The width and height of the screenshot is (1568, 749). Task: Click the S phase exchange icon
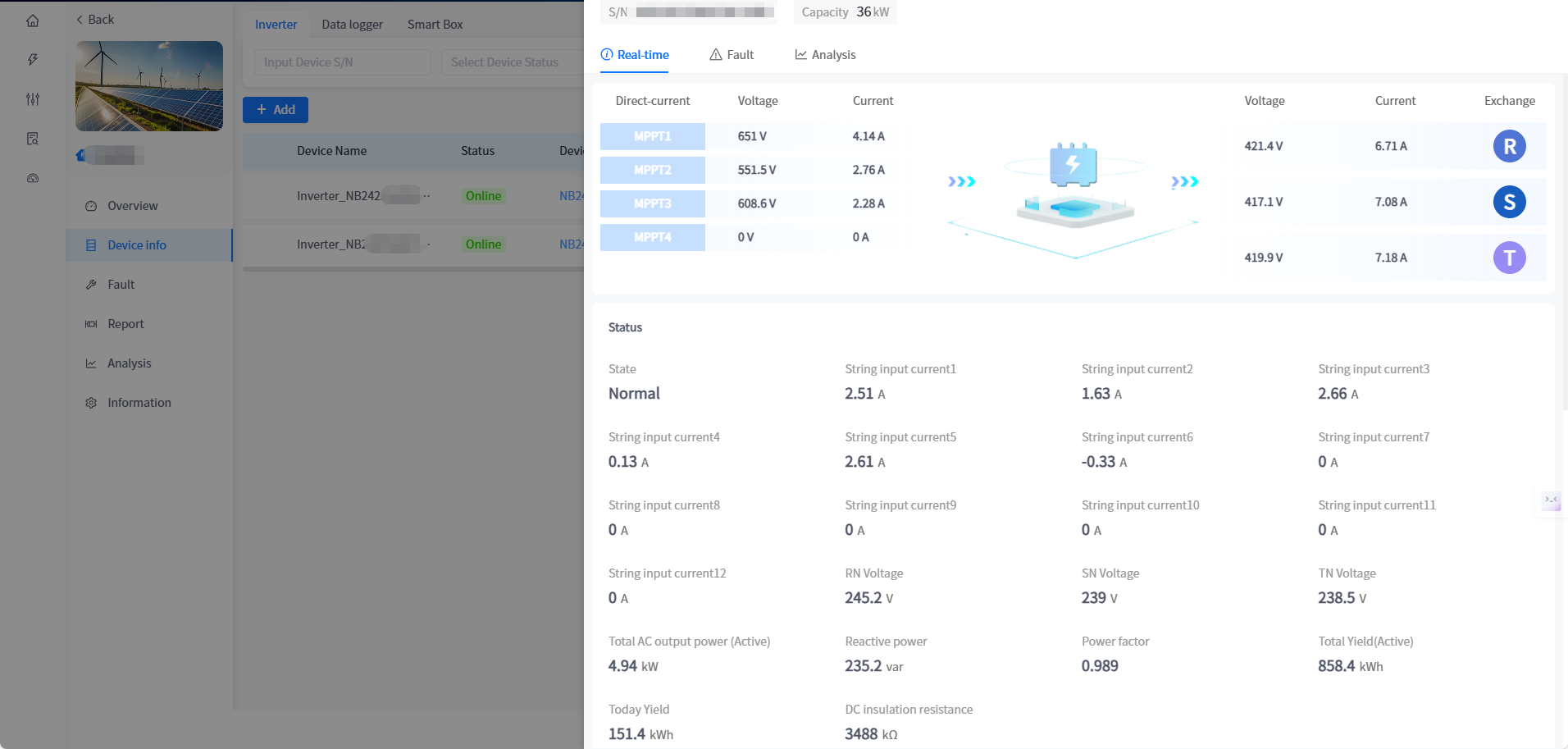[x=1509, y=202]
